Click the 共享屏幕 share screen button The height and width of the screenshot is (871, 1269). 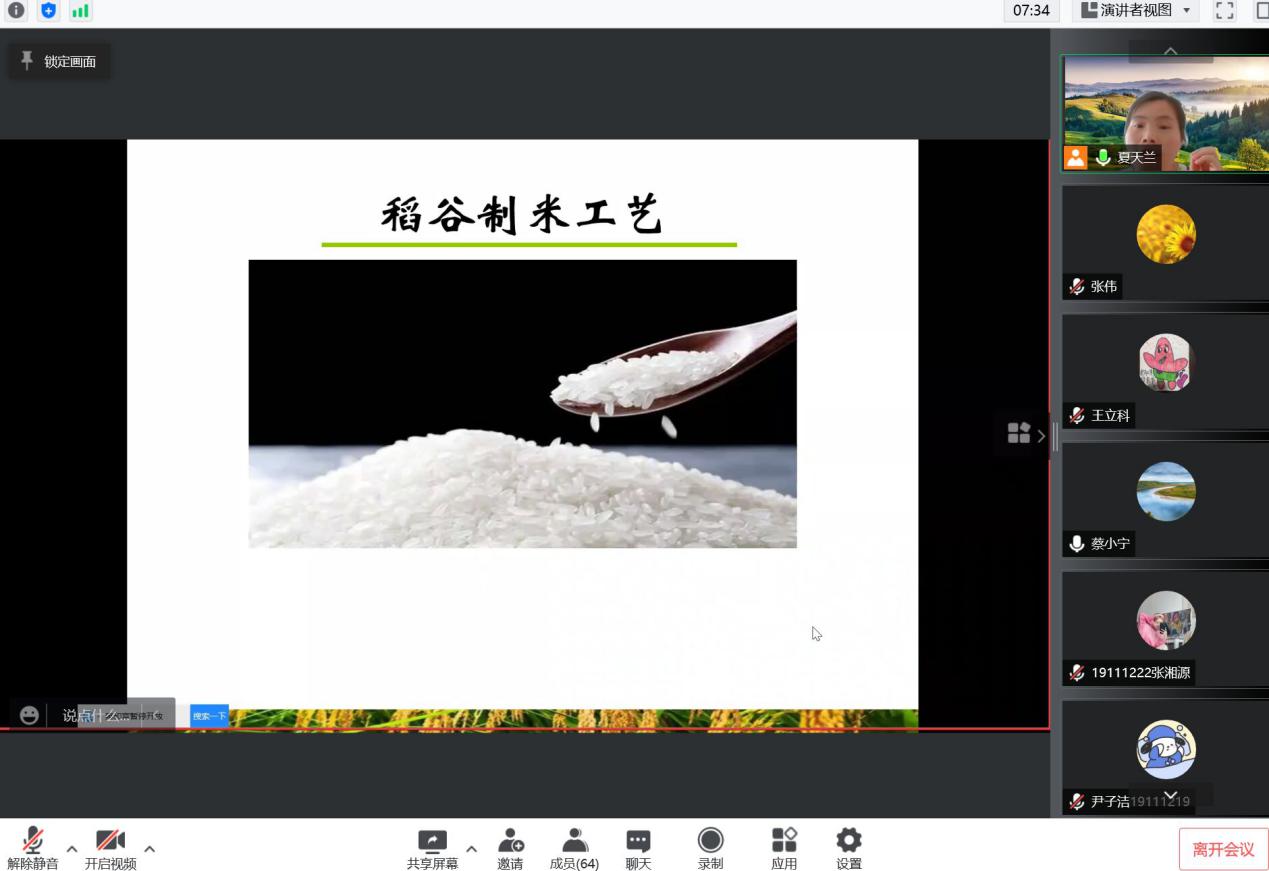click(x=432, y=848)
